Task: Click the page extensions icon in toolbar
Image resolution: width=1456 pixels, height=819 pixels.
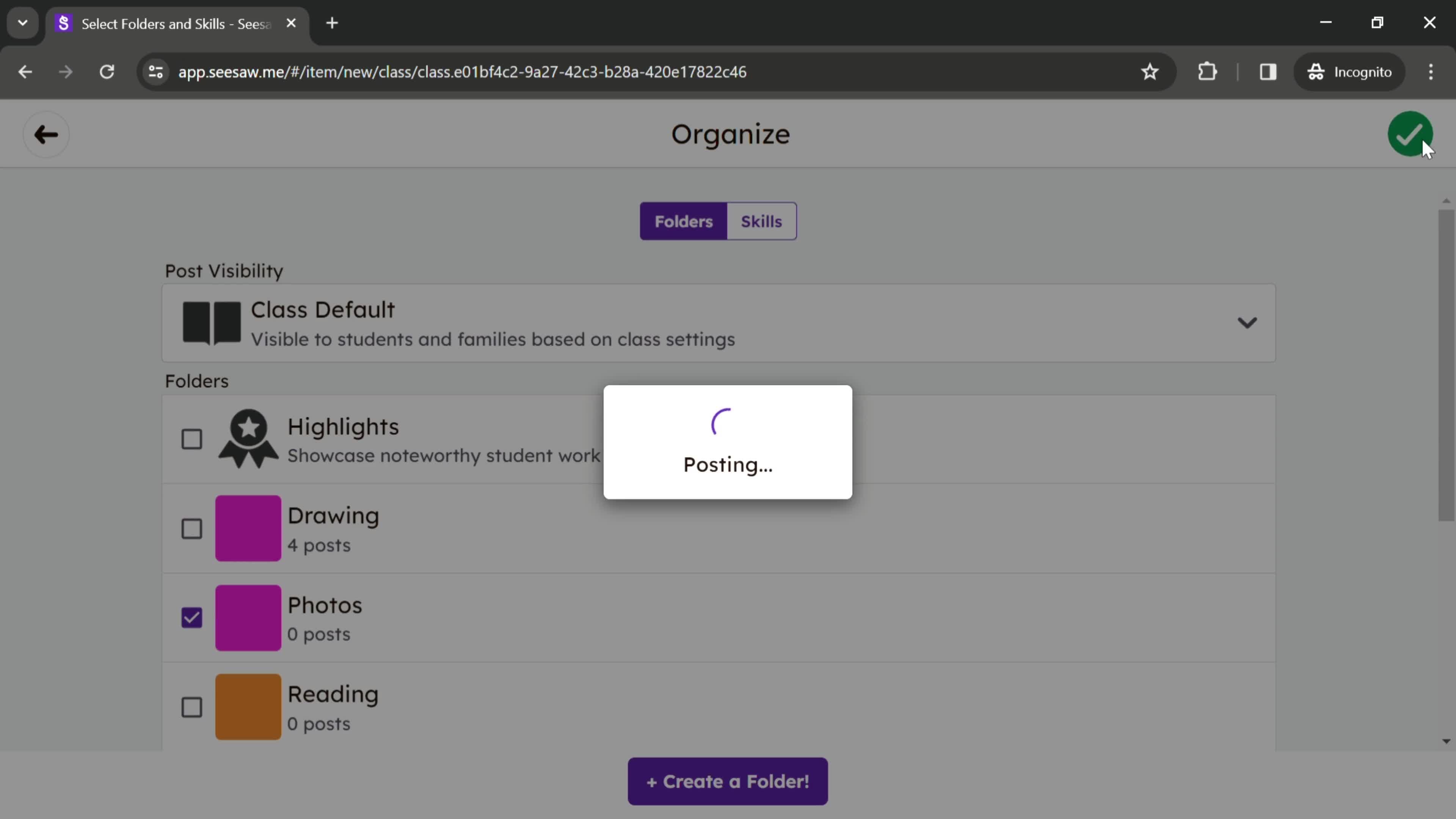Action: (1207, 71)
